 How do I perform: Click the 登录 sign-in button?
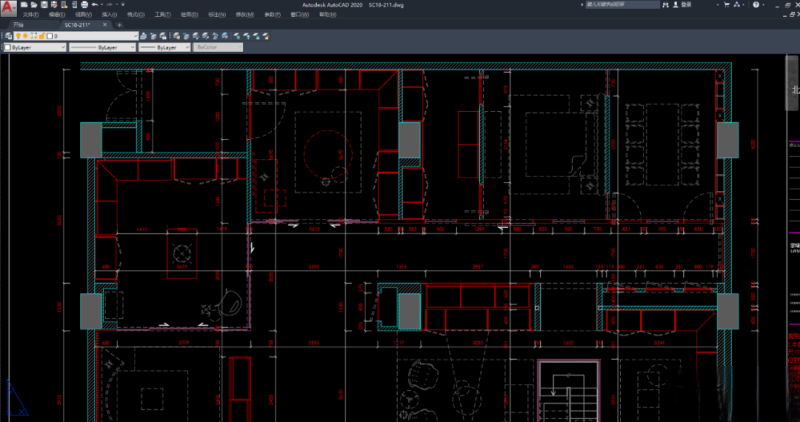pyautogui.click(x=685, y=5)
